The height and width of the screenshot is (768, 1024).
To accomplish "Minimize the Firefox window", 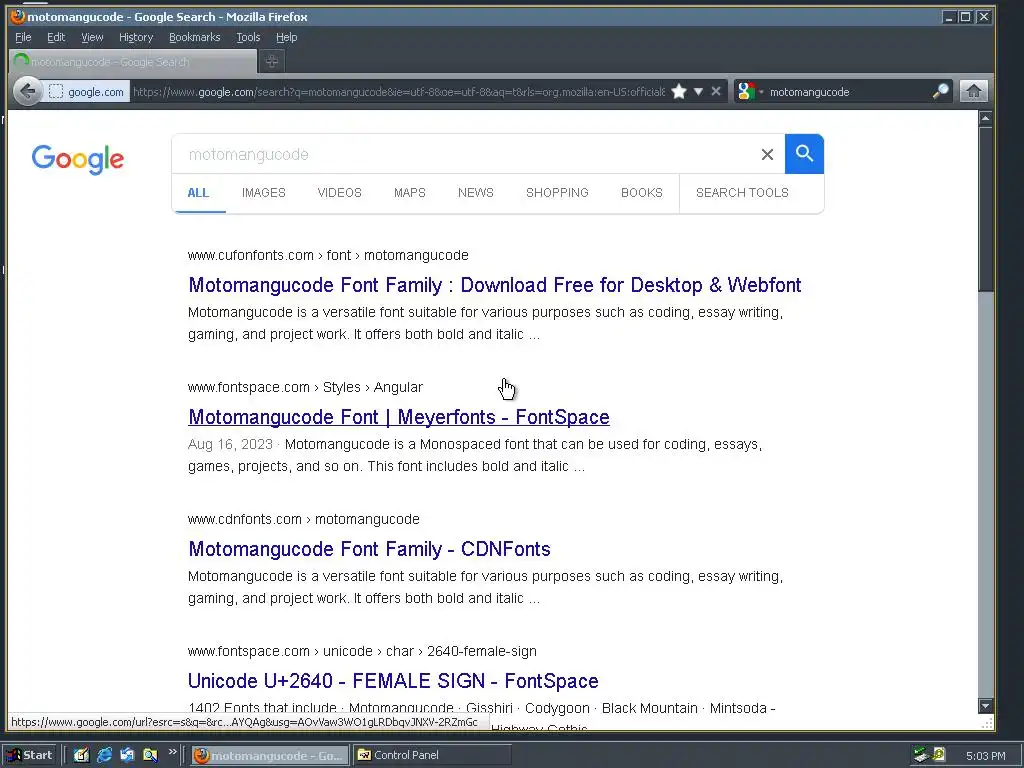I will point(949,17).
